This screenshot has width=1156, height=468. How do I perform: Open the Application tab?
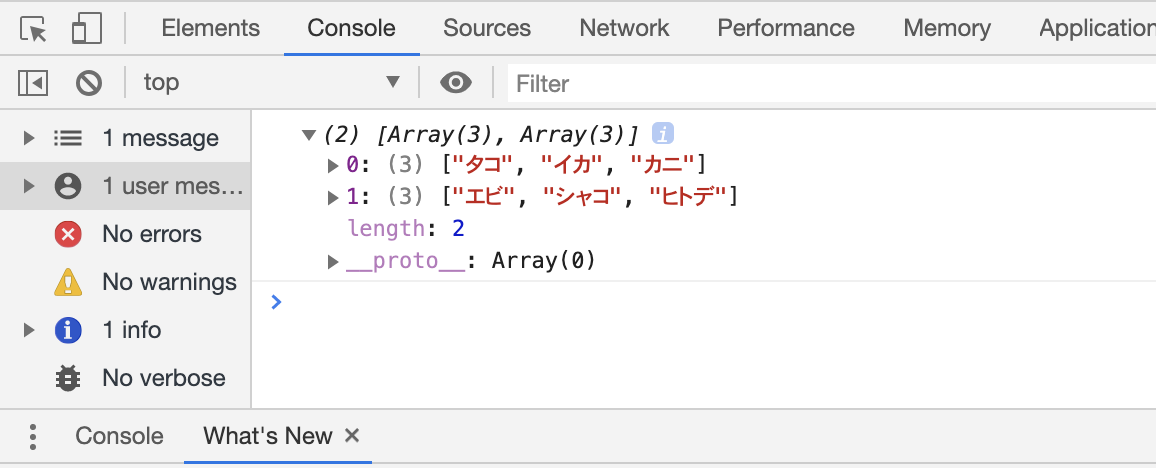click(1097, 28)
